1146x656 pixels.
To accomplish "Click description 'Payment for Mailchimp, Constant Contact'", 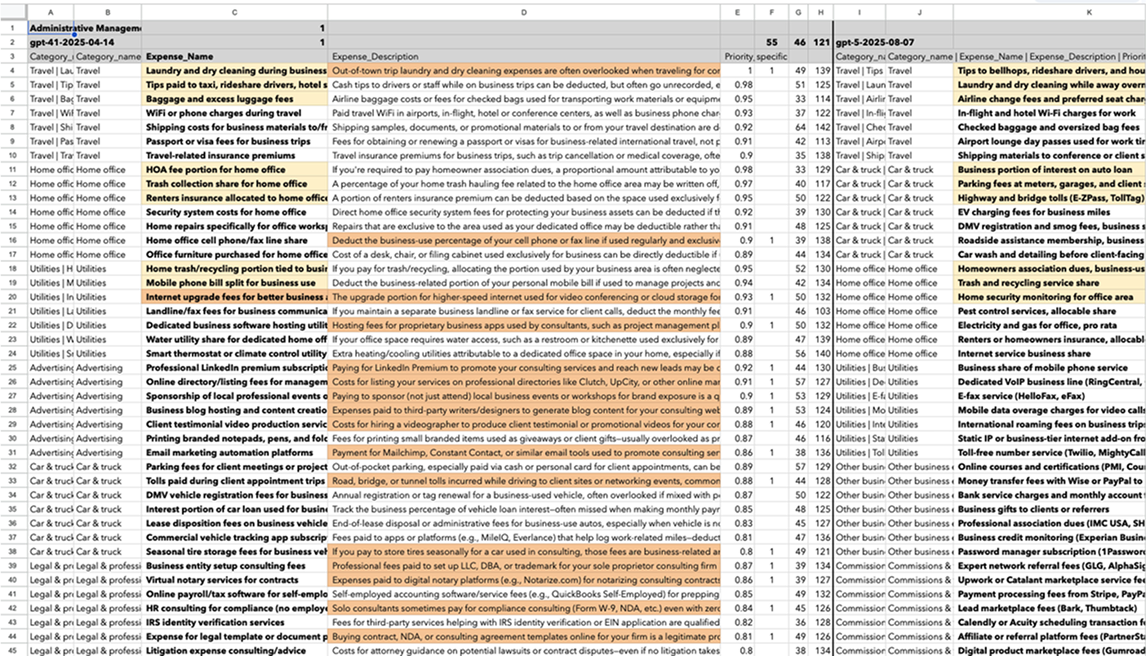I will pos(524,453).
